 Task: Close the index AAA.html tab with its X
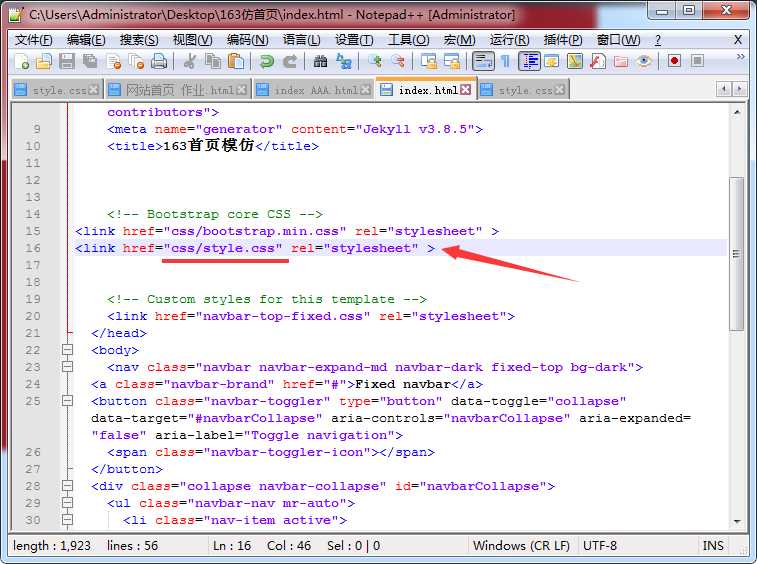tap(366, 90)
